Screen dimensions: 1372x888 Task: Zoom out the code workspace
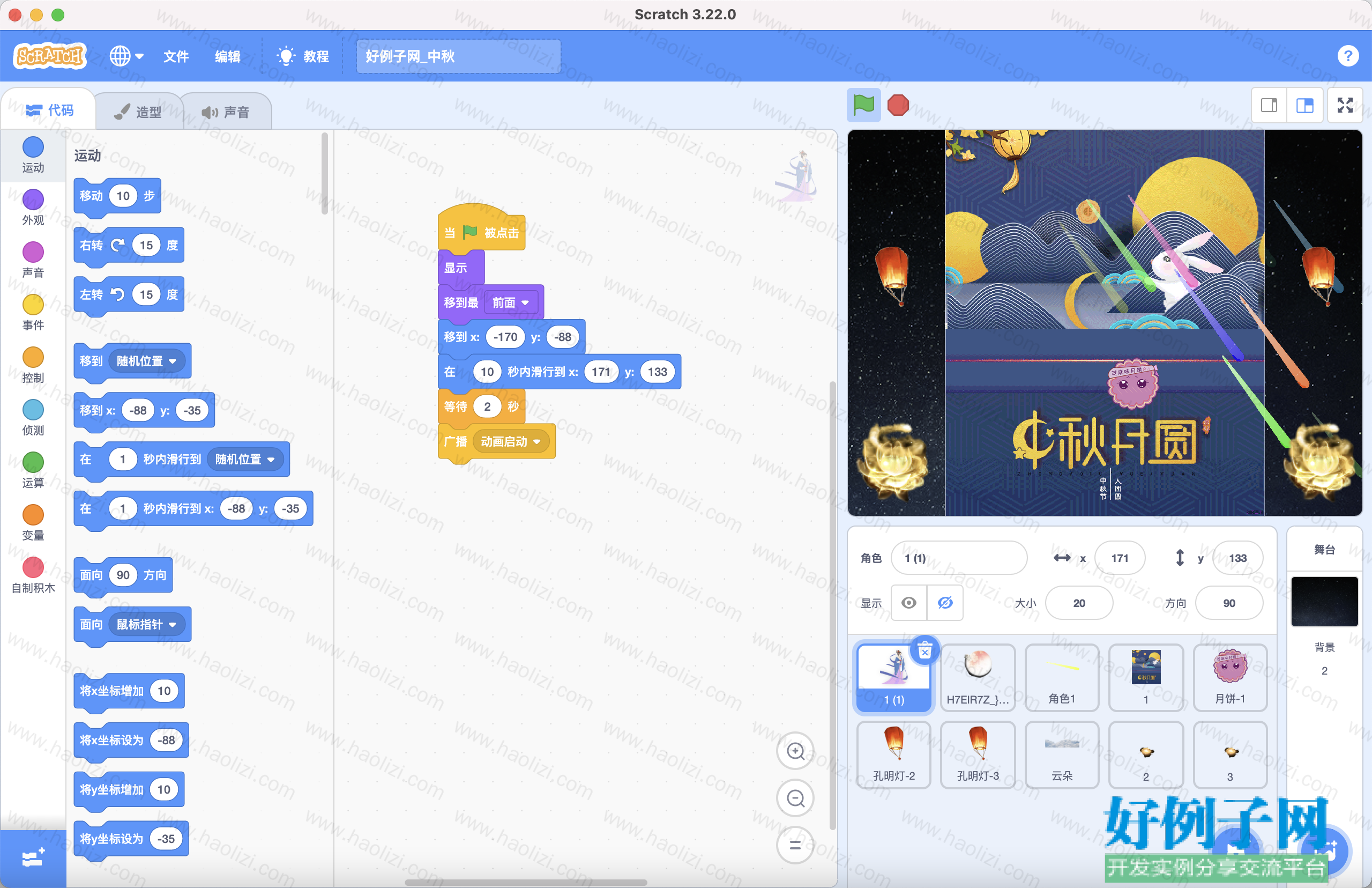pyautogui.click(x=795, y=798)
